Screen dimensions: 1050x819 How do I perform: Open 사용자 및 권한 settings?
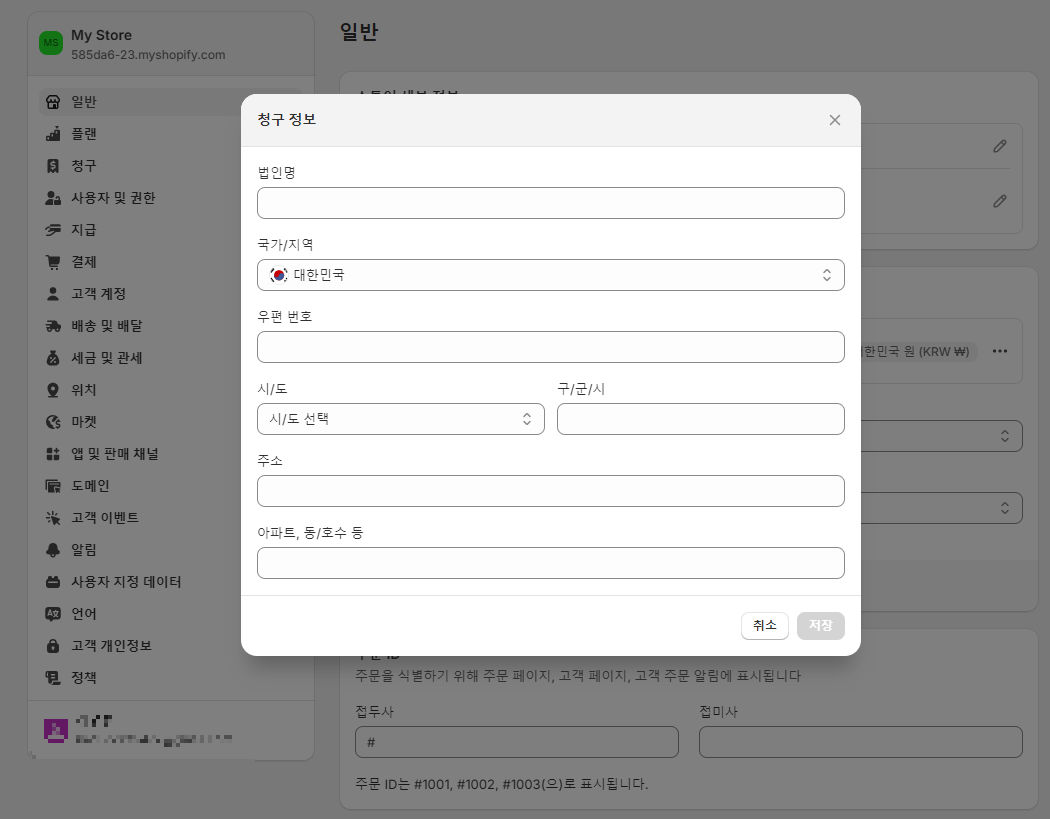pyautogui.click(x=171, y=198)
